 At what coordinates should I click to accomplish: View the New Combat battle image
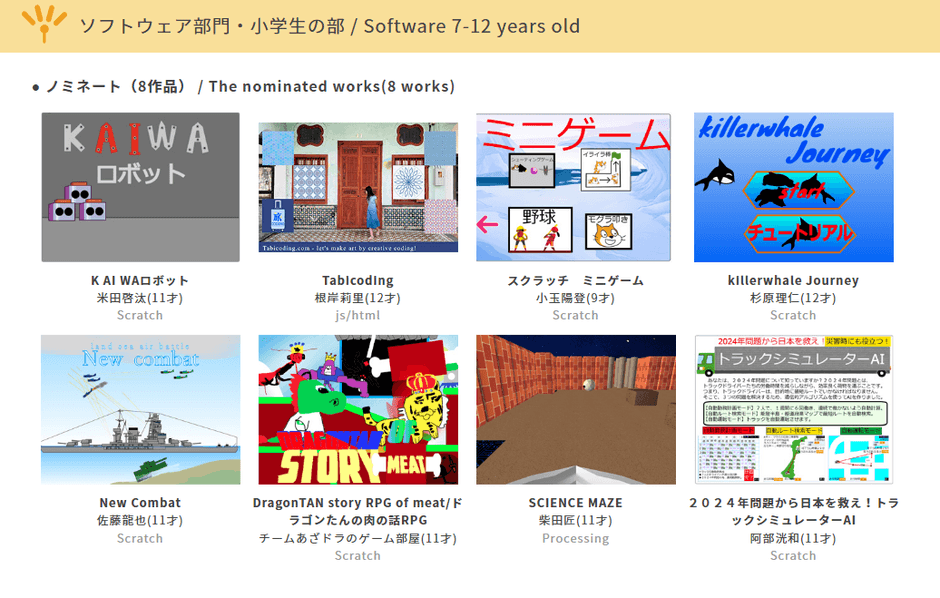click(x=139, y=406)
